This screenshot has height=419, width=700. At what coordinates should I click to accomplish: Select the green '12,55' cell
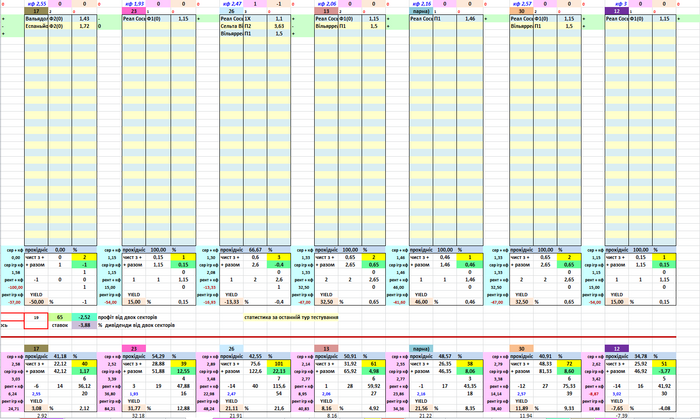pyautogui.click(x=183, y=371)
